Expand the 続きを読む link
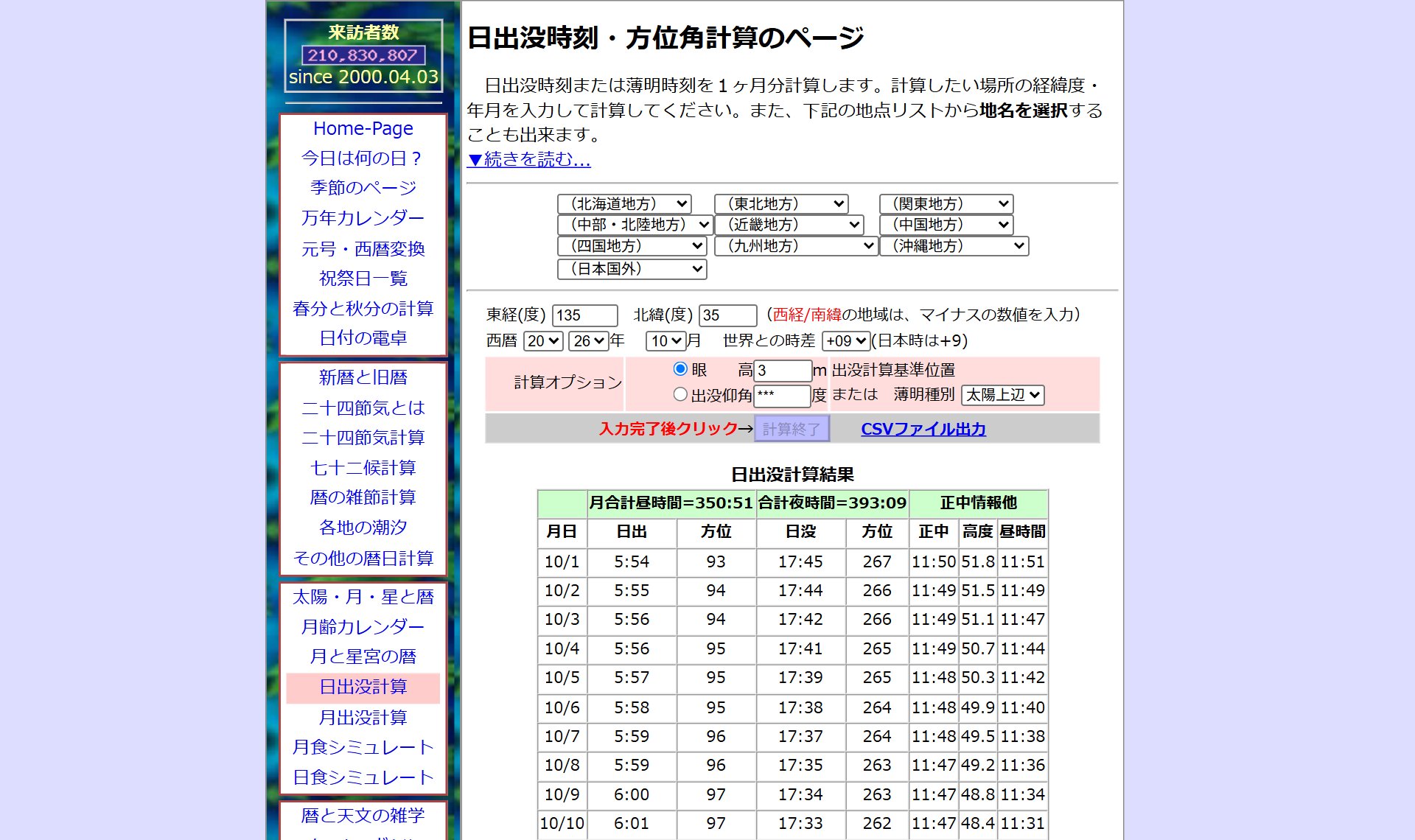This screenshot has height=840, width=1415. 528,159
